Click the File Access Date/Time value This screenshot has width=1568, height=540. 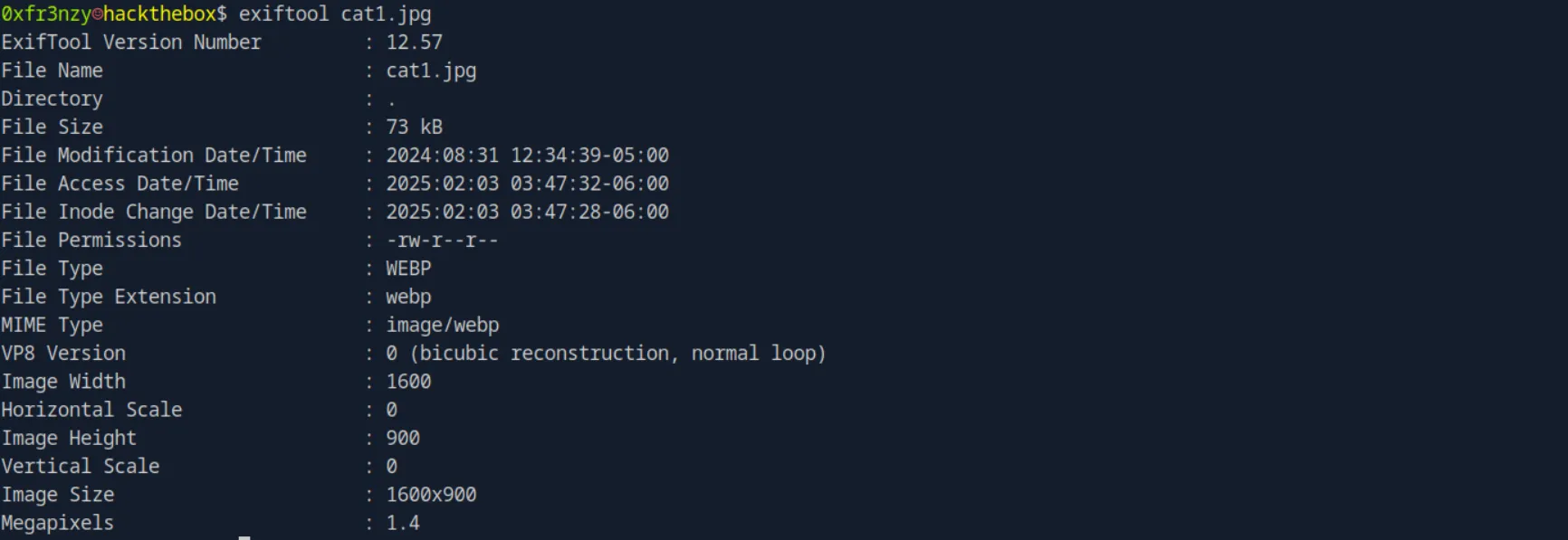coord(528,184)
